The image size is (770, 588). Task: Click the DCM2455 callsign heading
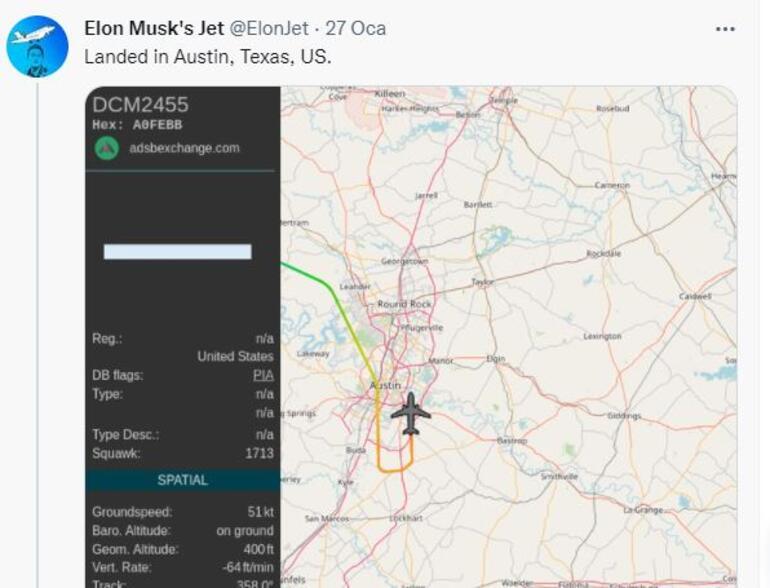click(x=140, y=105)
